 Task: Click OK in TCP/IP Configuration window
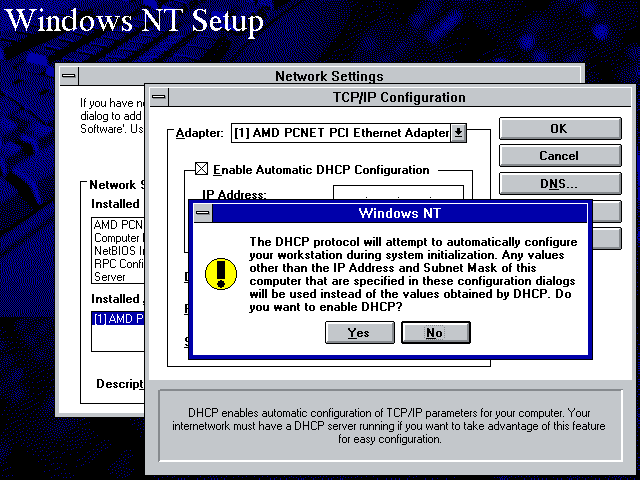pos(560,129)
